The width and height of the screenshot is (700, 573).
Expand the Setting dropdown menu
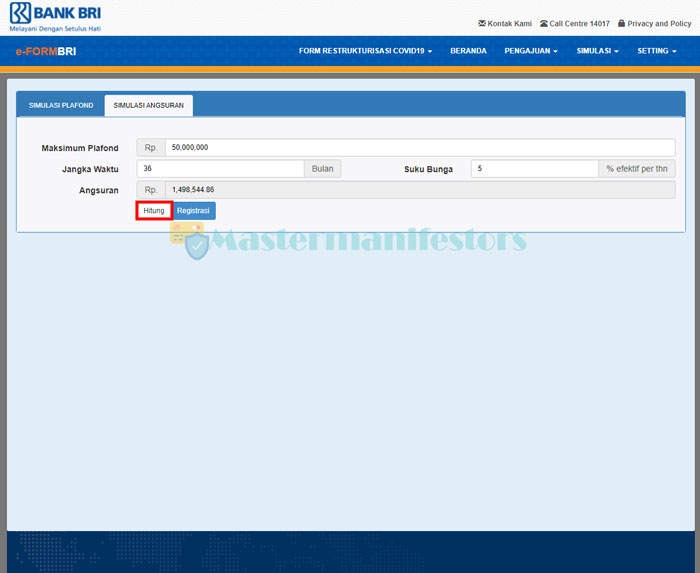point(657,51)
